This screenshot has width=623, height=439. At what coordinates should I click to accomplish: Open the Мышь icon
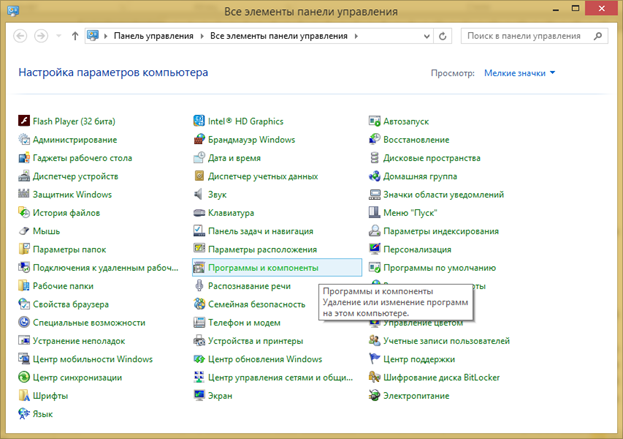24,230
